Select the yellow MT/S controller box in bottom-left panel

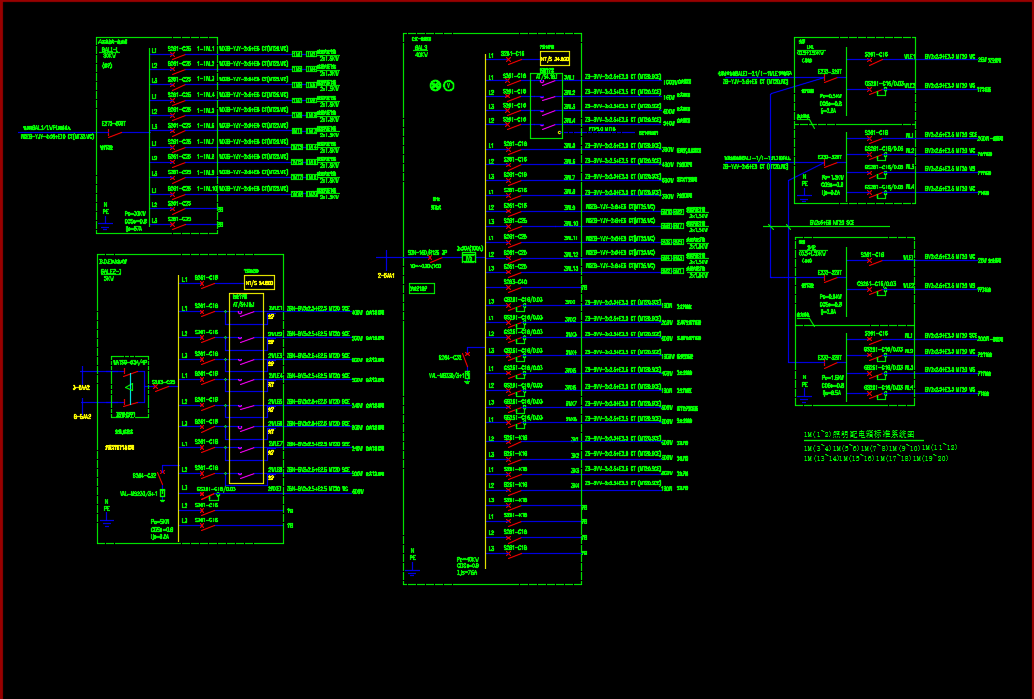[x=259, y=283]
